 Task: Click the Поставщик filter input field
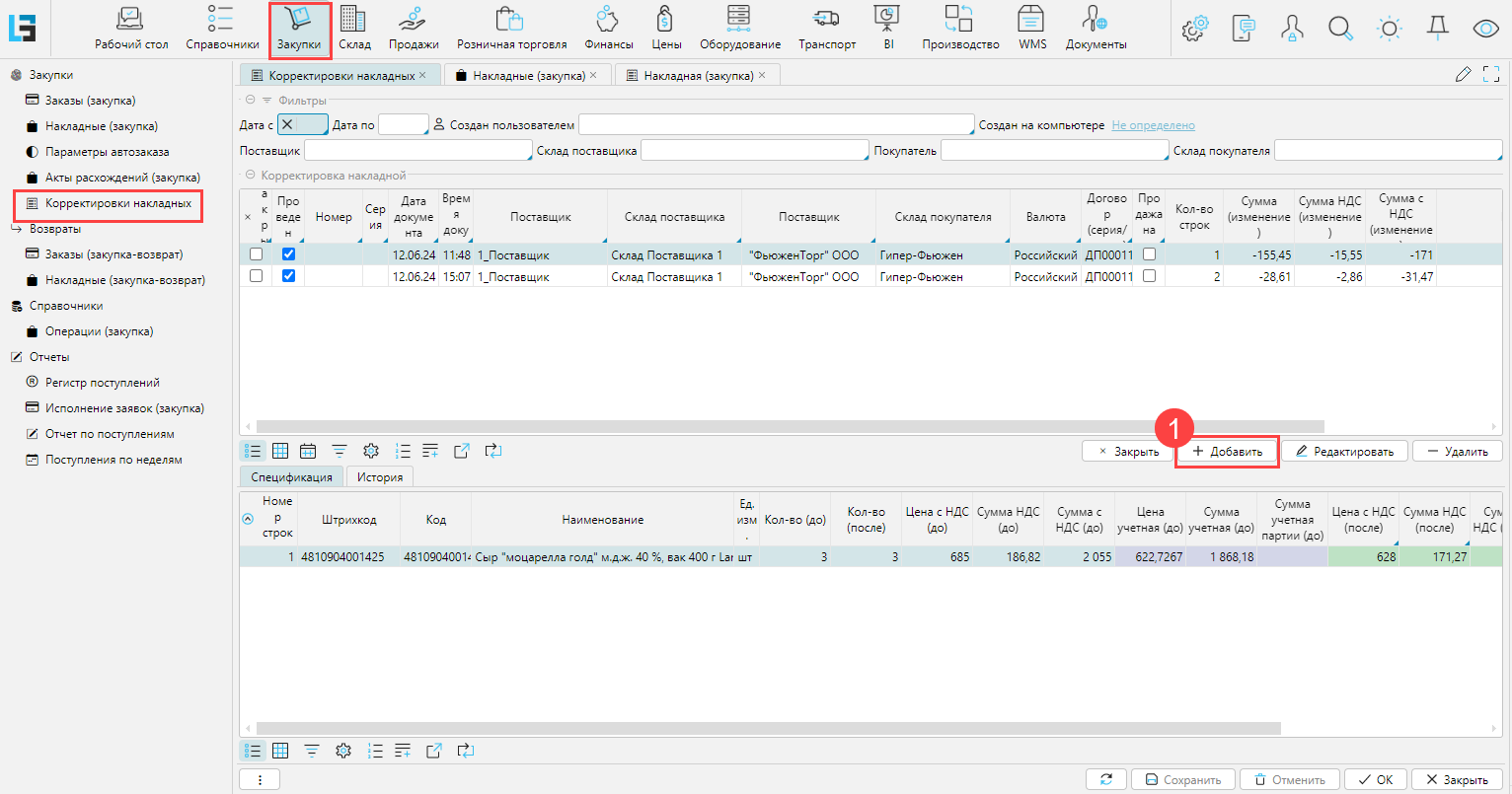click(x=417, y=151)
